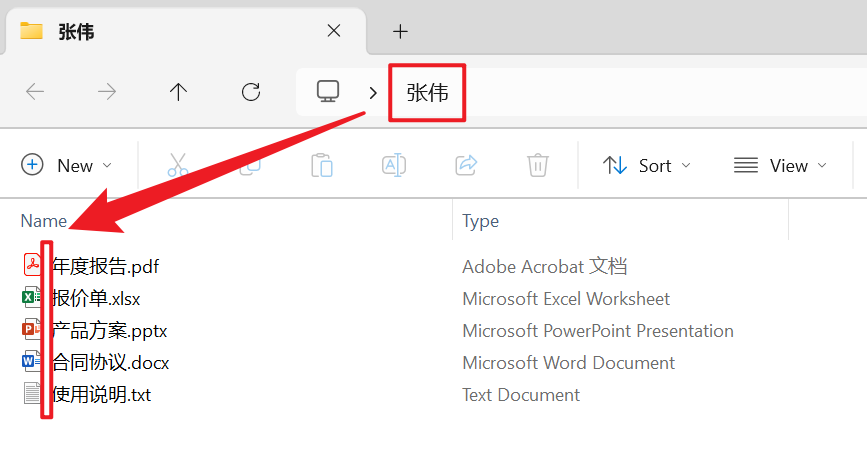Click the Rename icon
The image size is (867, 464).
pyautogui.click(x=394, y=165)
